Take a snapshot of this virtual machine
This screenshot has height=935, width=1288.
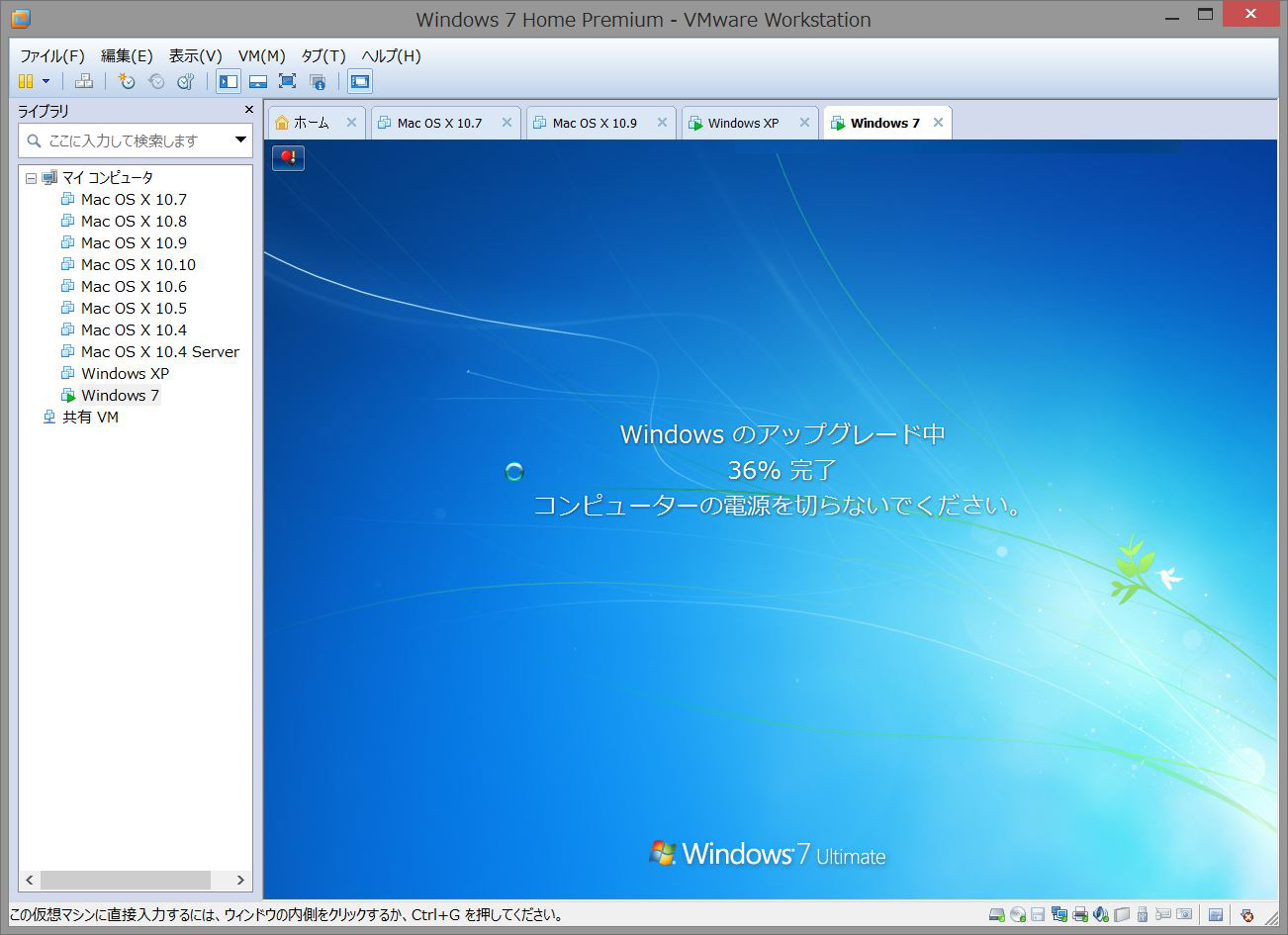[x=126, y=81]
